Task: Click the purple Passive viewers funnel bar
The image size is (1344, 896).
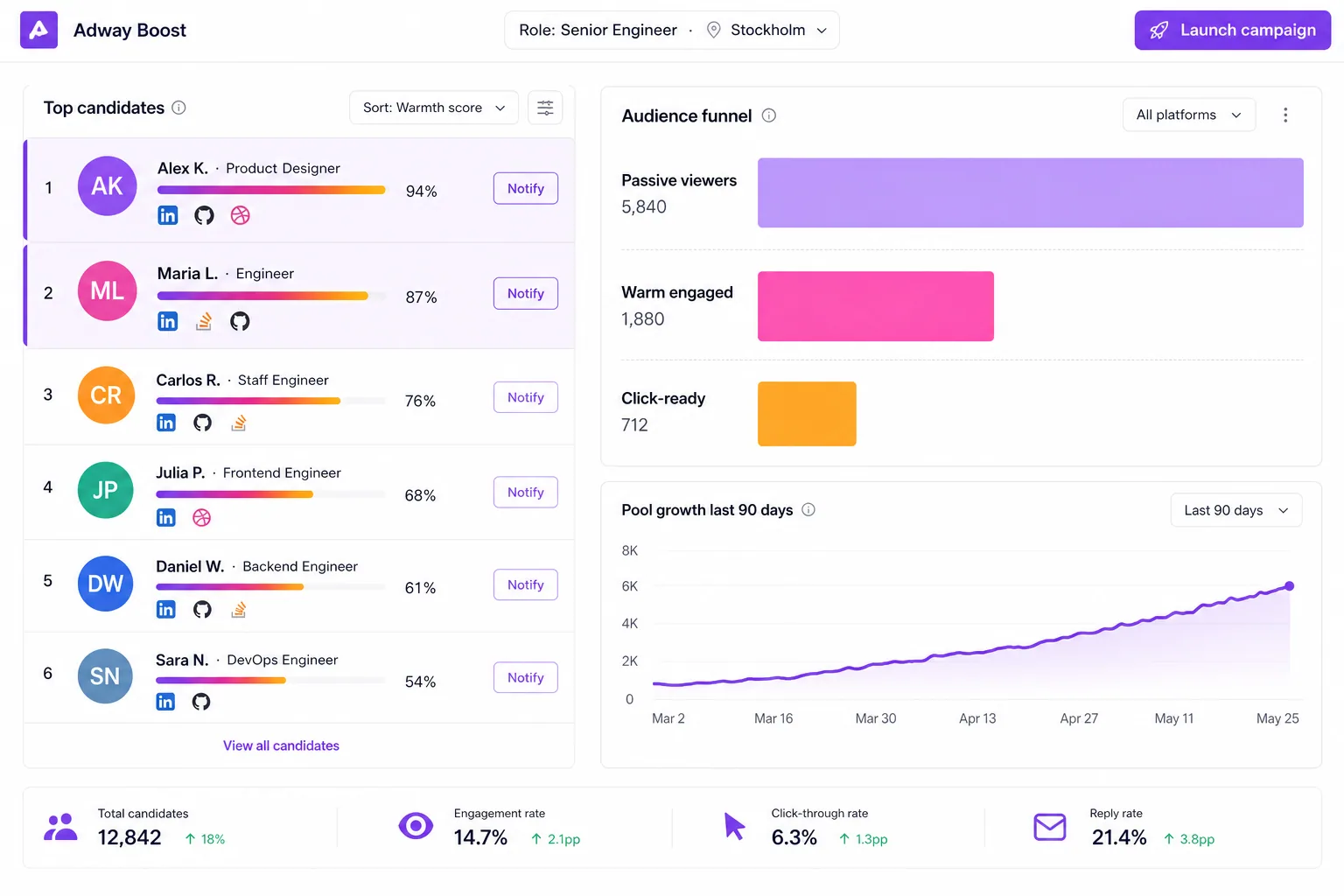Action: pos(1031,192)
